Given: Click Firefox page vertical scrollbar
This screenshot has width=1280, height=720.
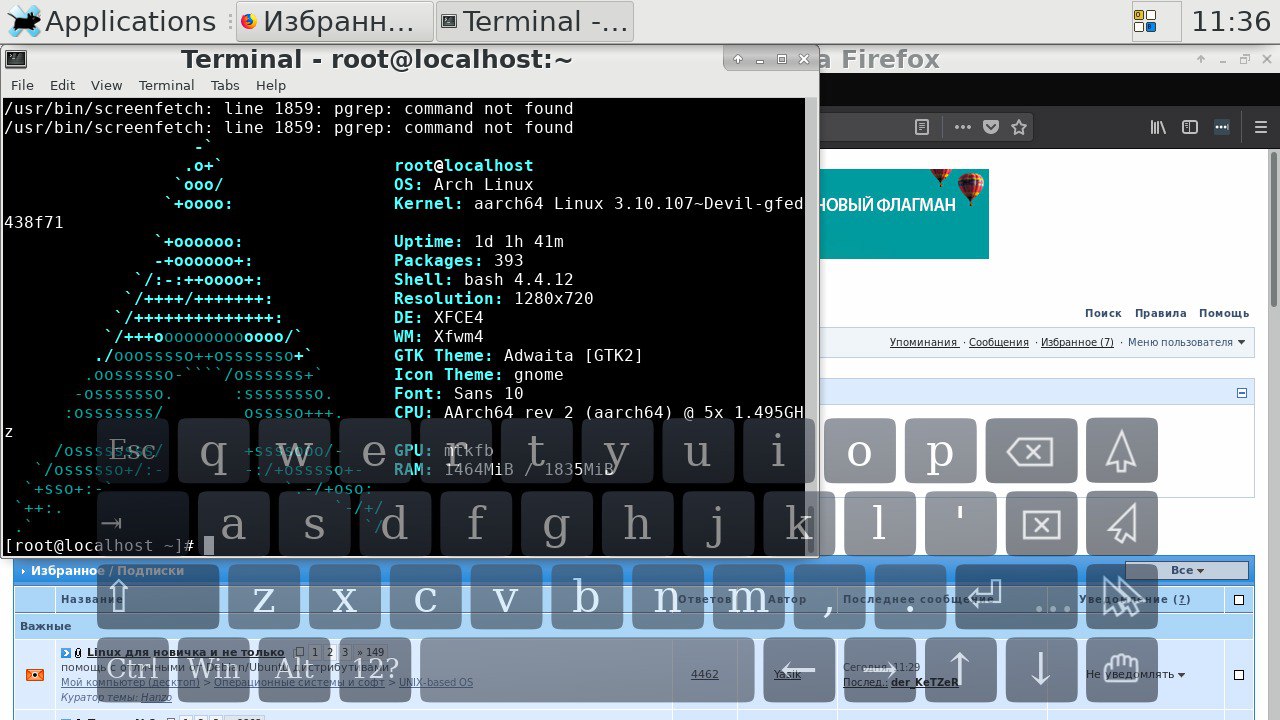Looking at the screenshot, I should pos(1273,230).
